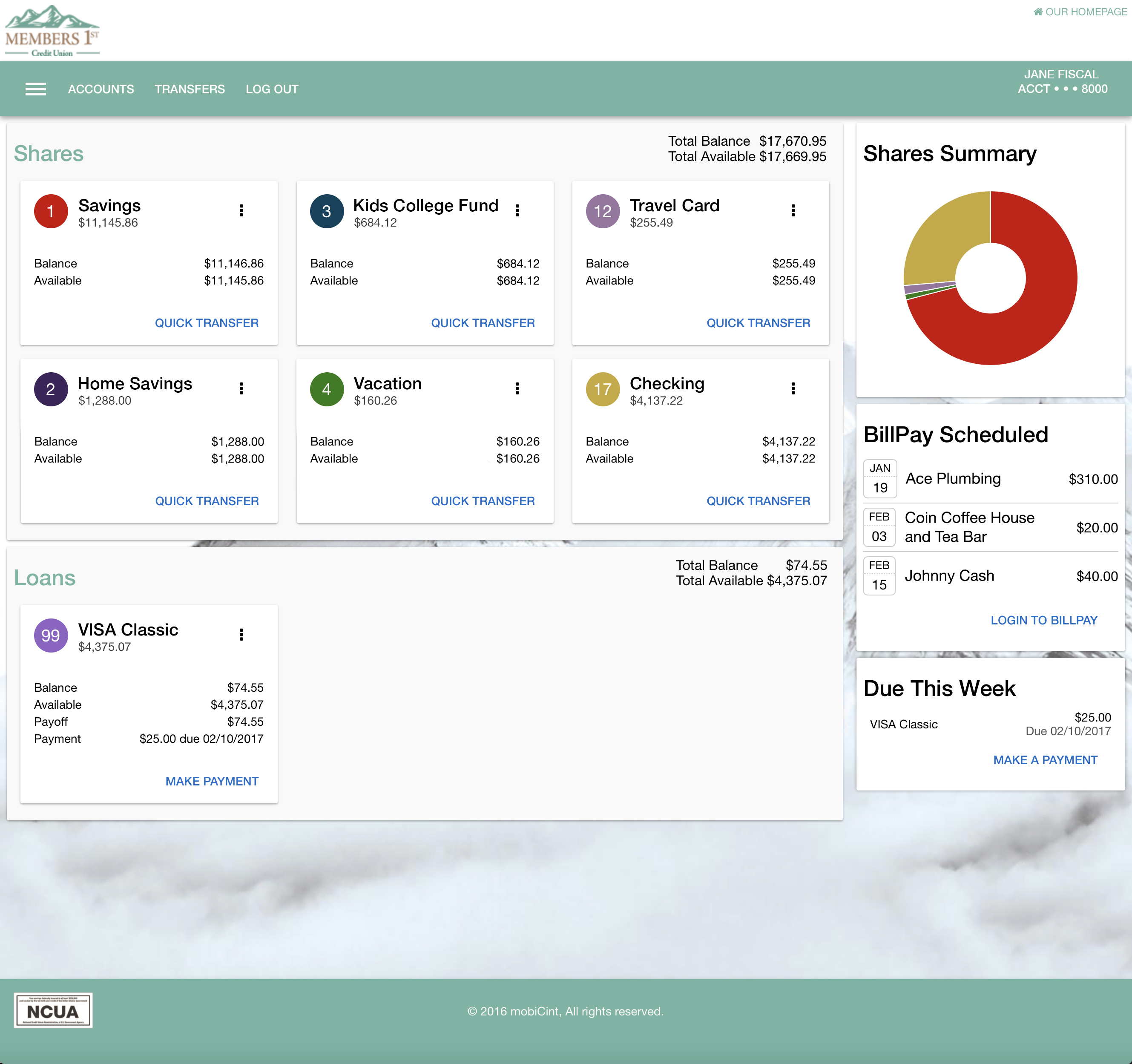Click the 2016 mobiCint copyright text

pyautogui.click(x=566, y=1012)
